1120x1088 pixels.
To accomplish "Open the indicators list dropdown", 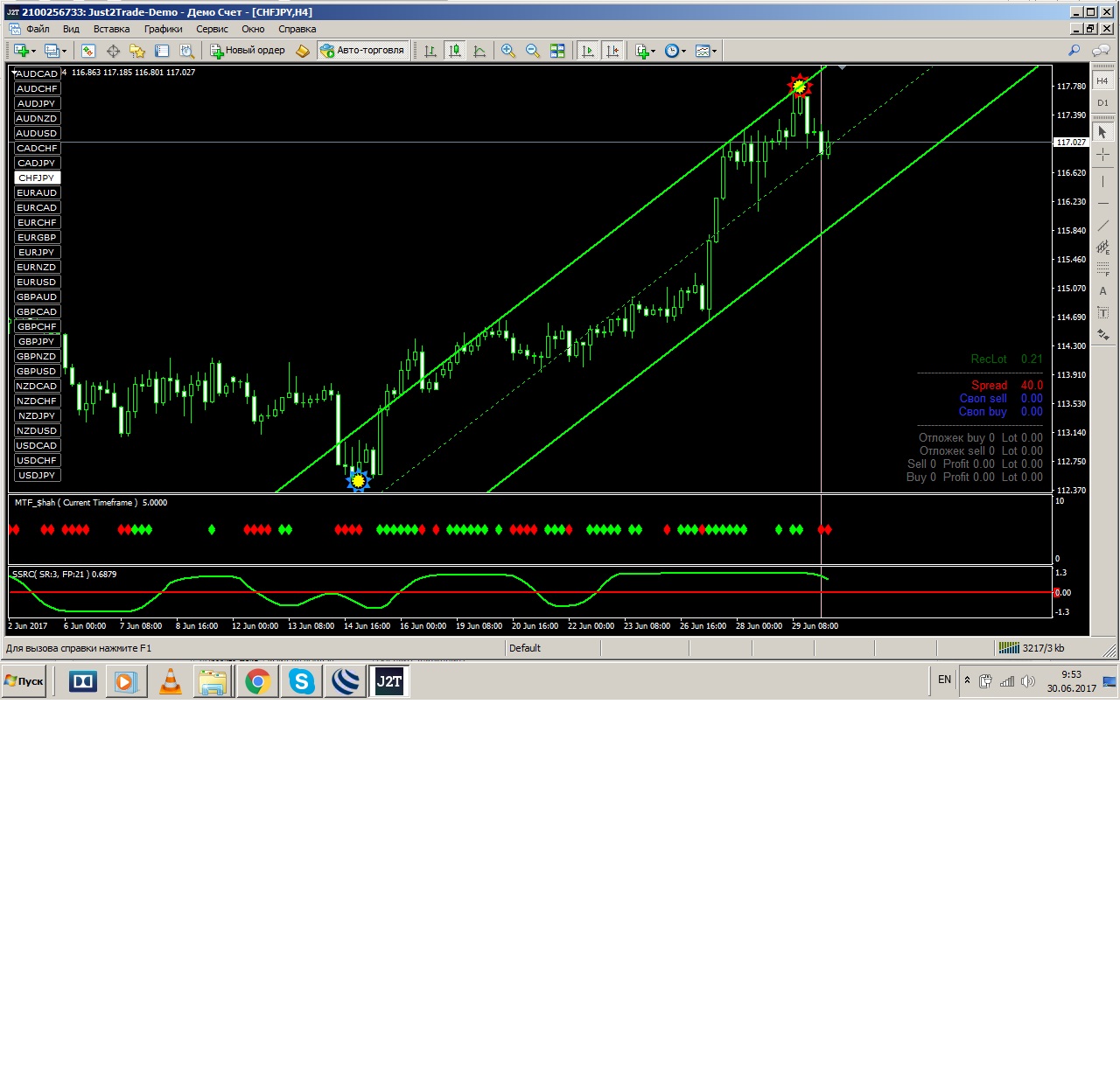I will pos(645,51).
